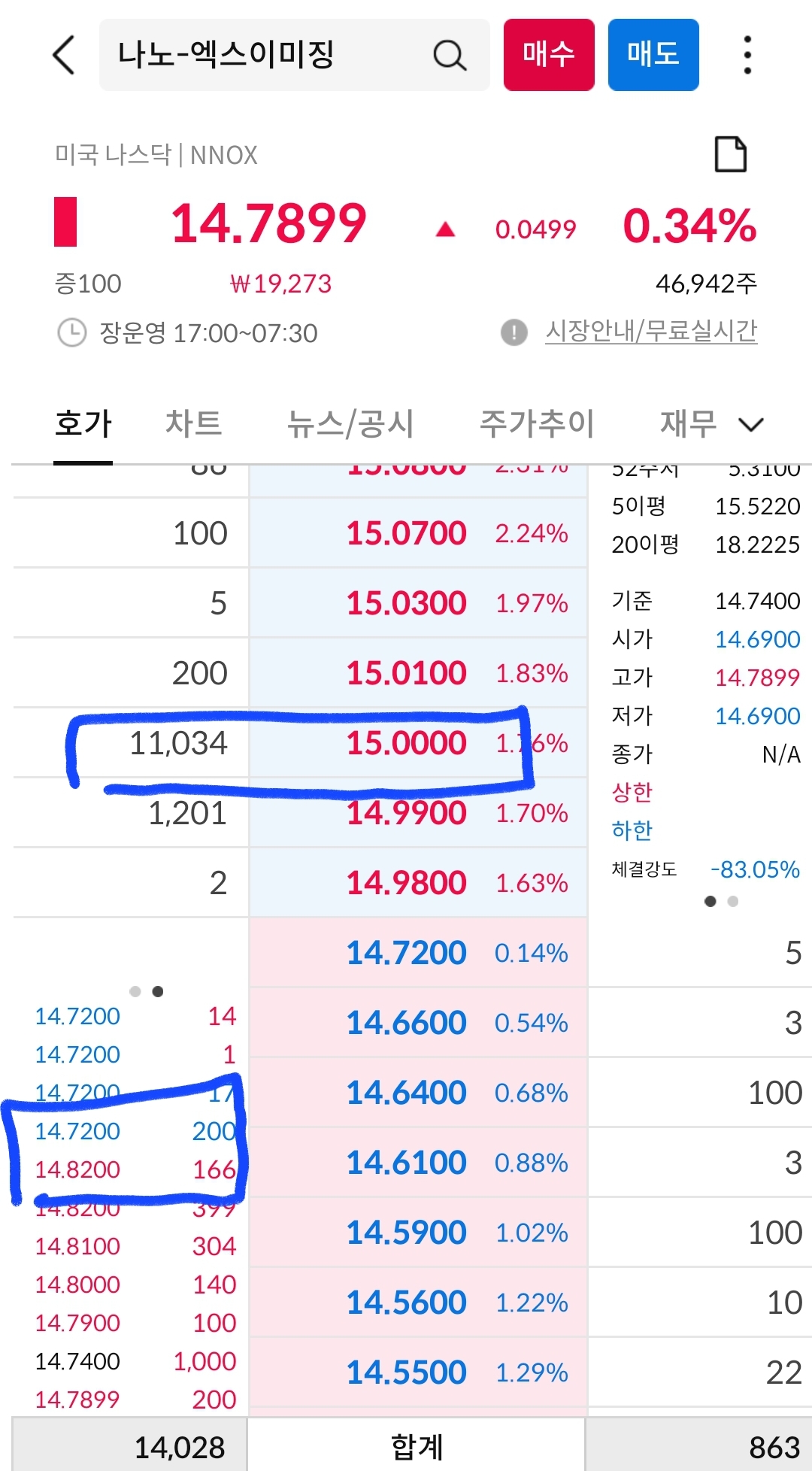Select ask price 15.0100
The height and width of the screenshot is (1471, 812).
point(406,673)
